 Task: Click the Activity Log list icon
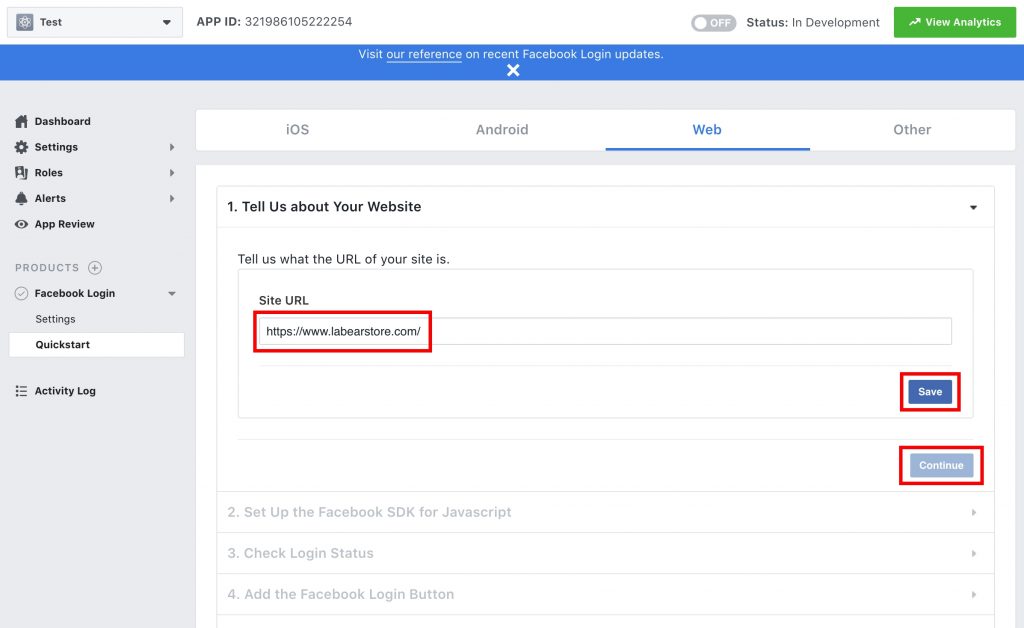click(x=22, y=391)
